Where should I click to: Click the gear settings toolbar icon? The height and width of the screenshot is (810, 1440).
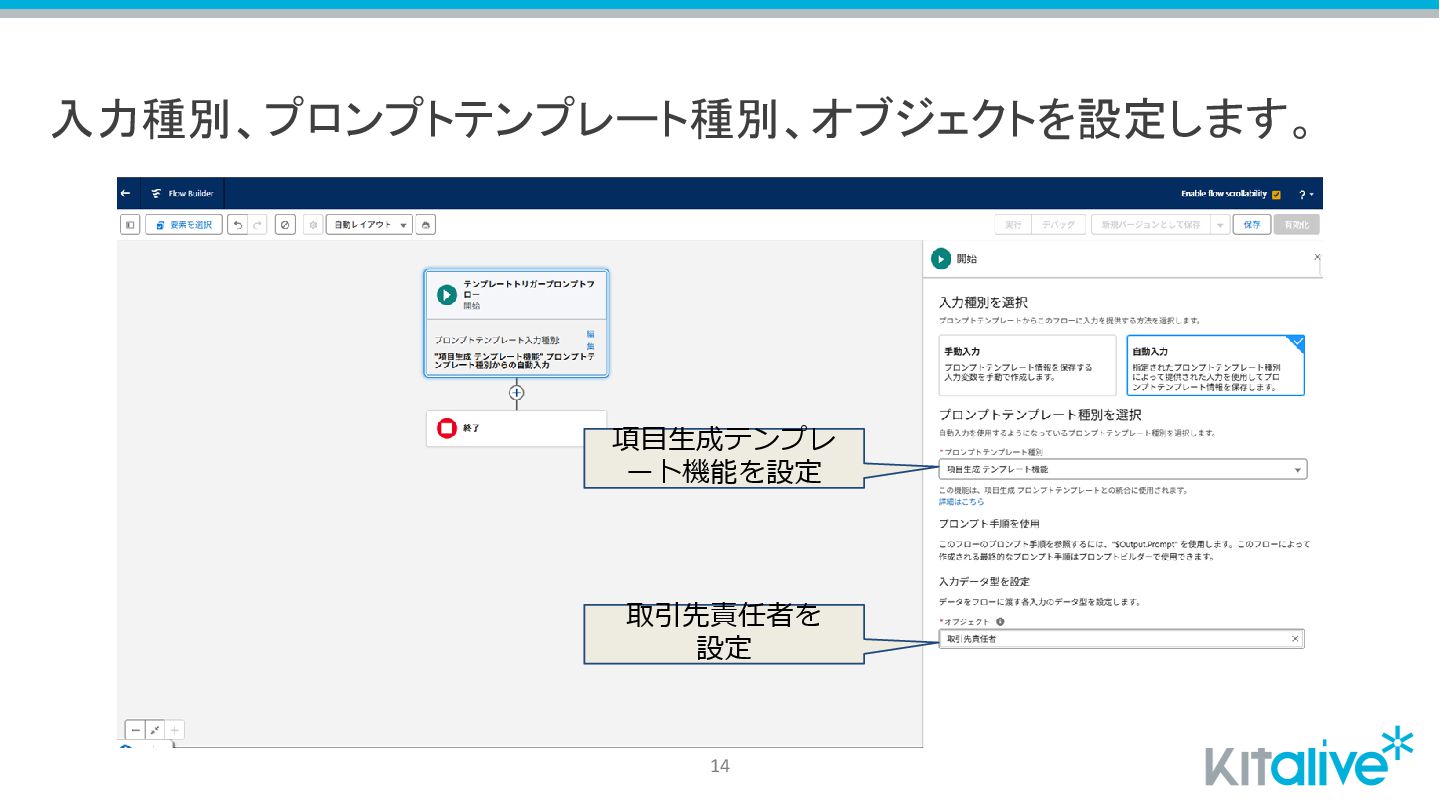tap(313, 225)
